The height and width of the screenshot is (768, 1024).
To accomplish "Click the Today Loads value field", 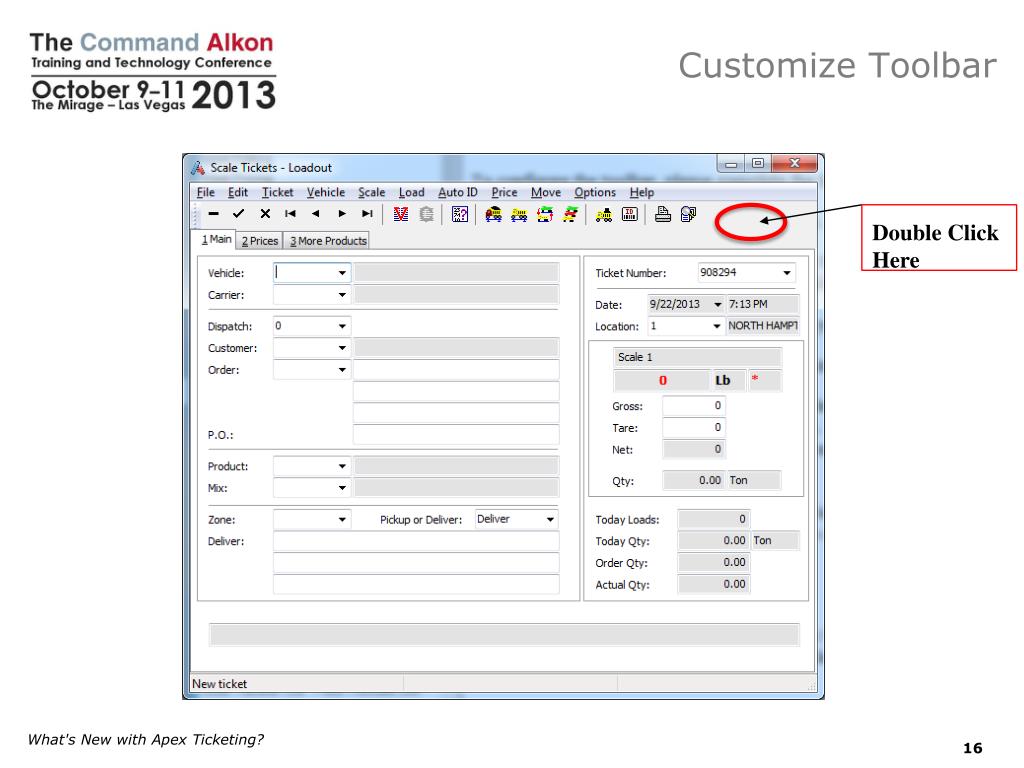I will (x=714, y=519).
